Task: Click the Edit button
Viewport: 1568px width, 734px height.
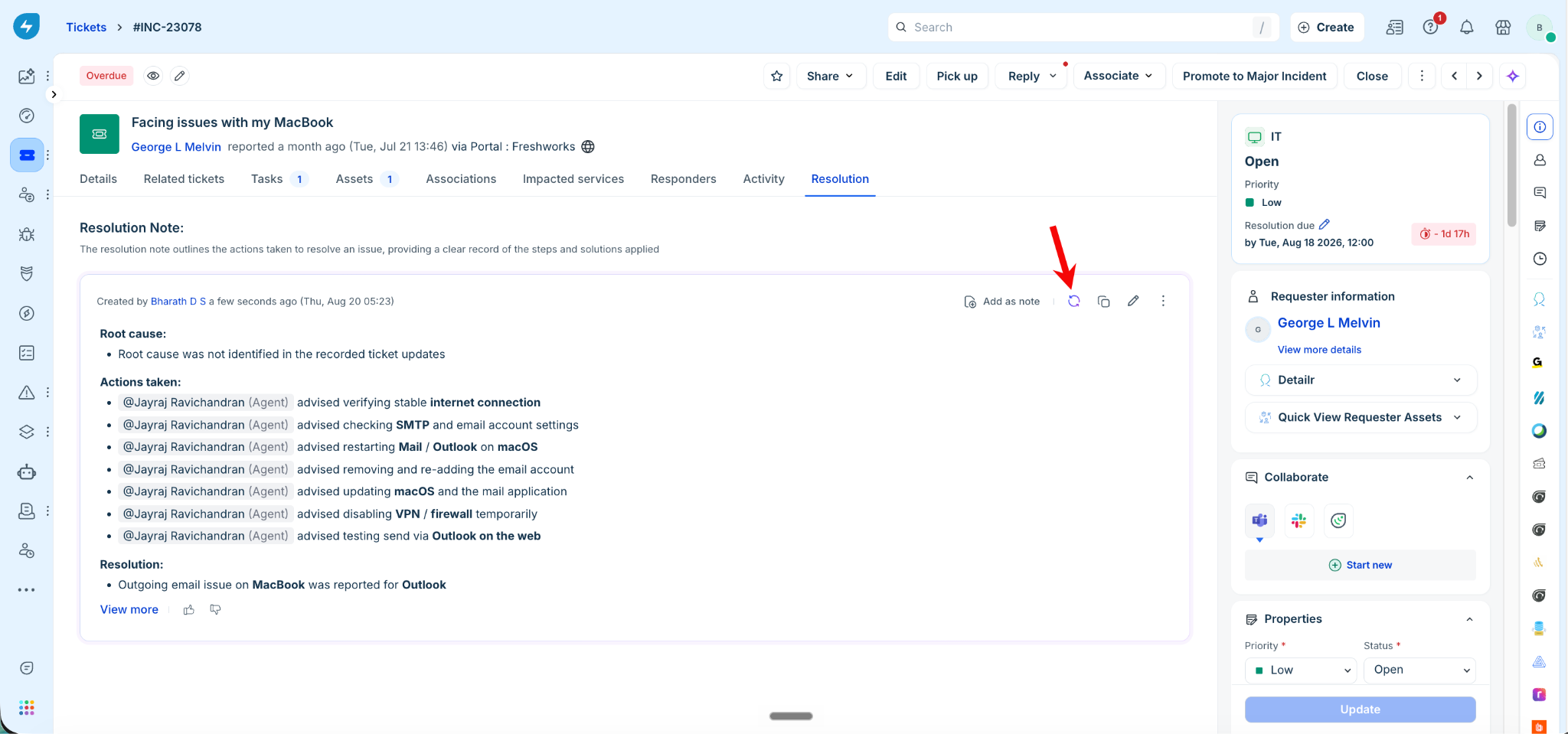Action: [x=897, y=76]
